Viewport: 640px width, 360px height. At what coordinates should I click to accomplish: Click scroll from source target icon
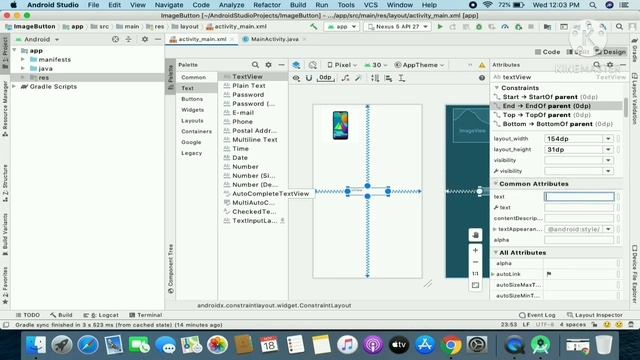point(116,39)
